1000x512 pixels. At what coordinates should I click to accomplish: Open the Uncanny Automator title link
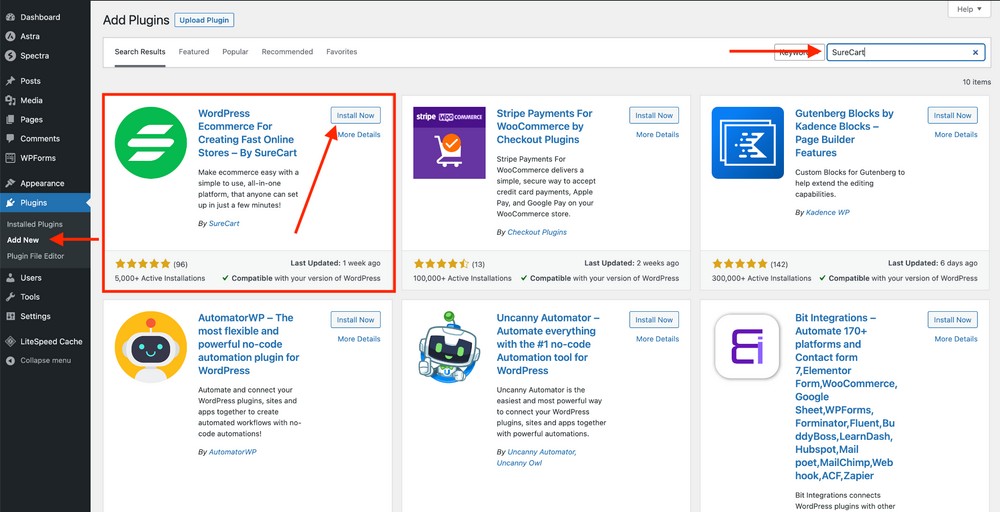click(x=547, y=344)
